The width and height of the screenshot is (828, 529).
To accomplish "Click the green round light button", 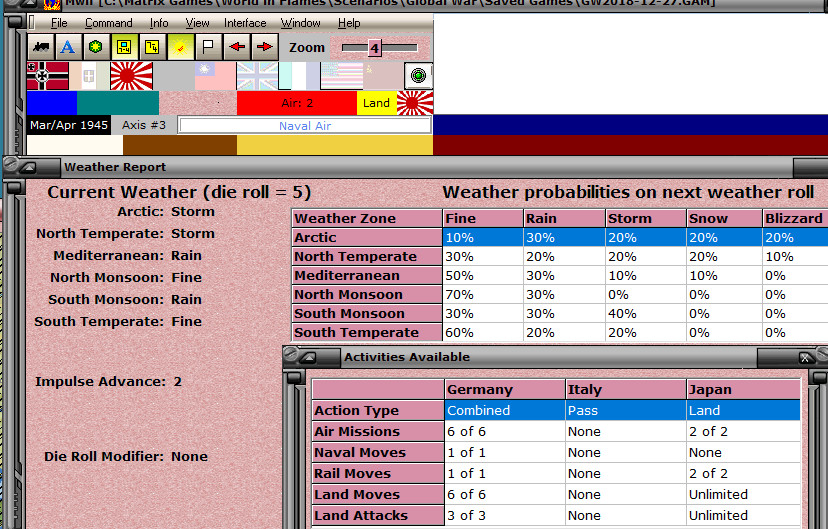I will pyautogui.click(x=418, y=75).
